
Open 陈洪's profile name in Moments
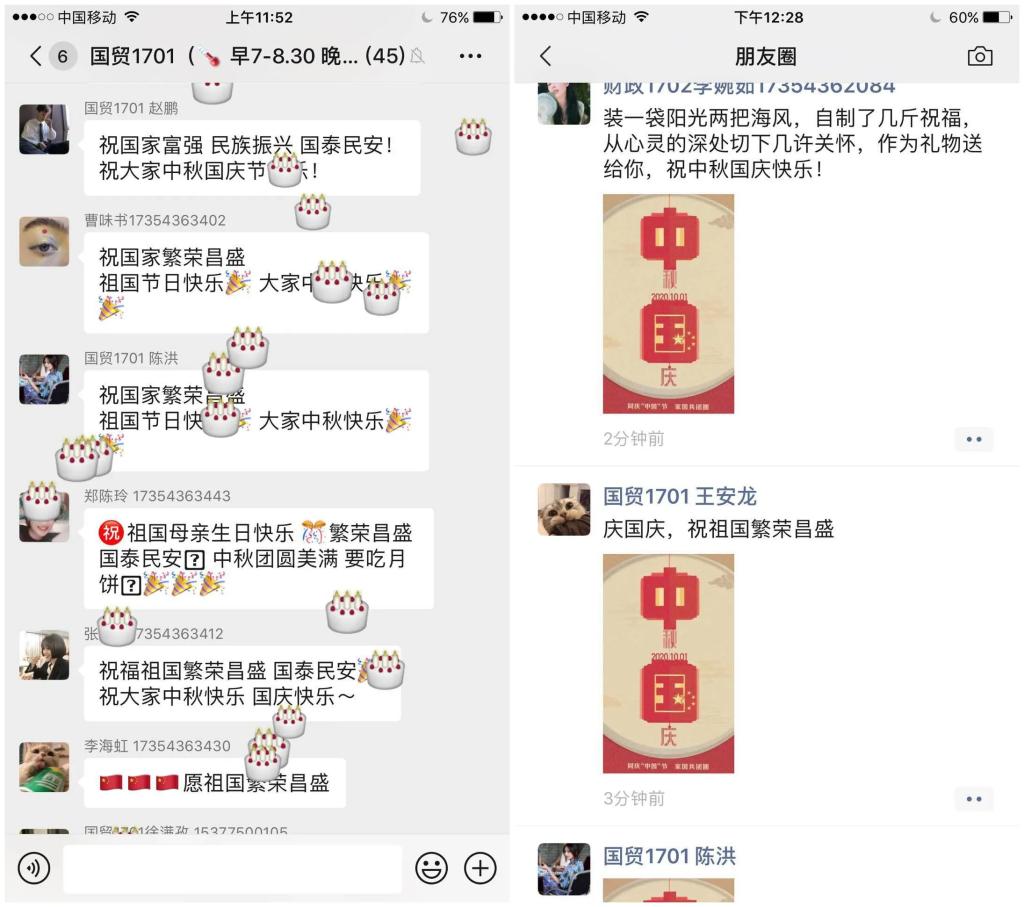click(669, 856)
